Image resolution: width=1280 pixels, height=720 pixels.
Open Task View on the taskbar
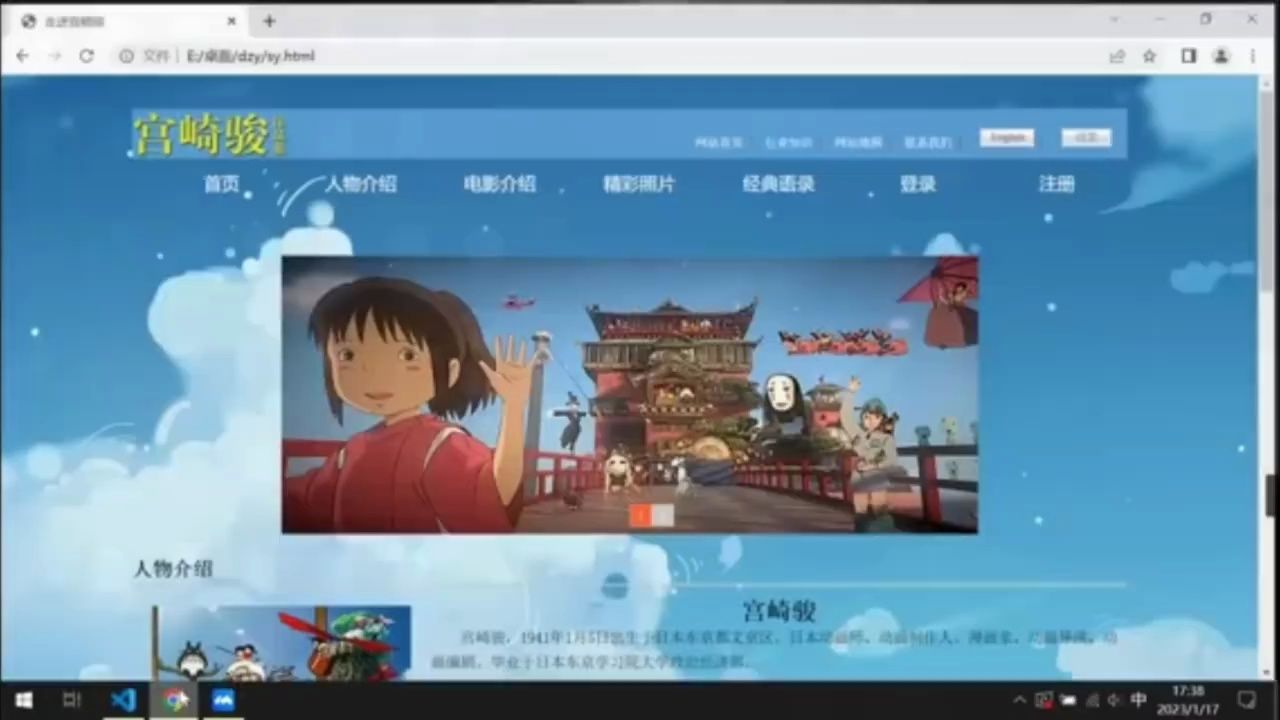coord(72,700)
